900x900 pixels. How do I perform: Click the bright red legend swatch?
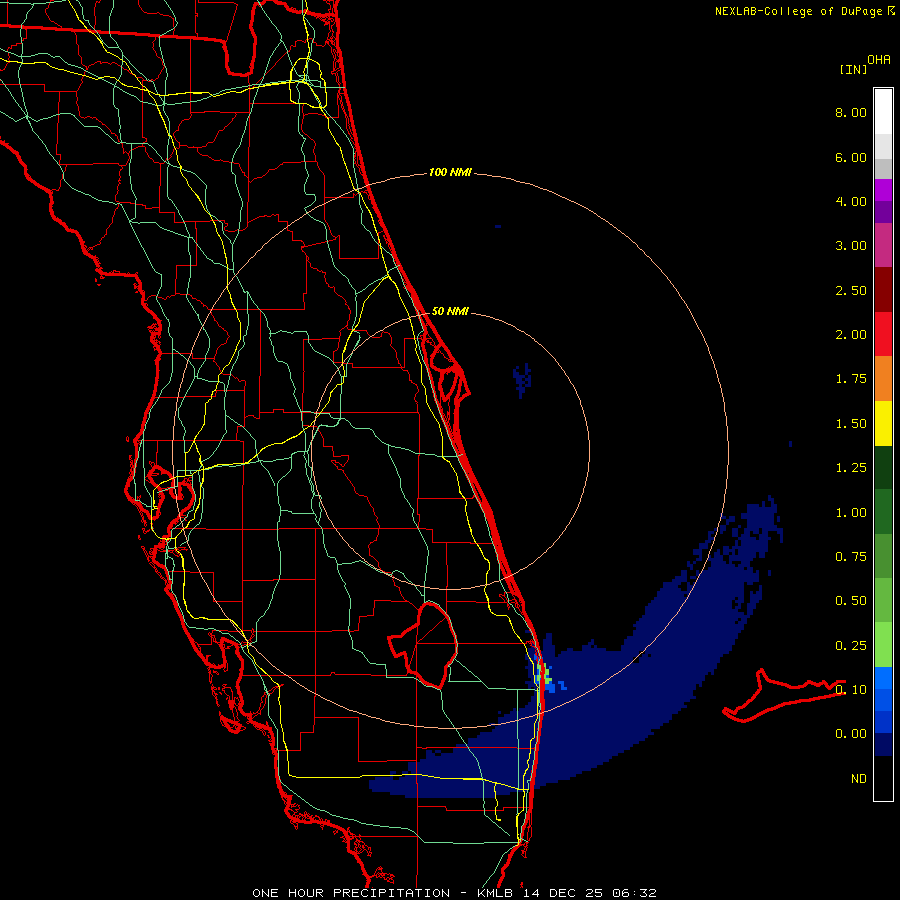point(883,334)
